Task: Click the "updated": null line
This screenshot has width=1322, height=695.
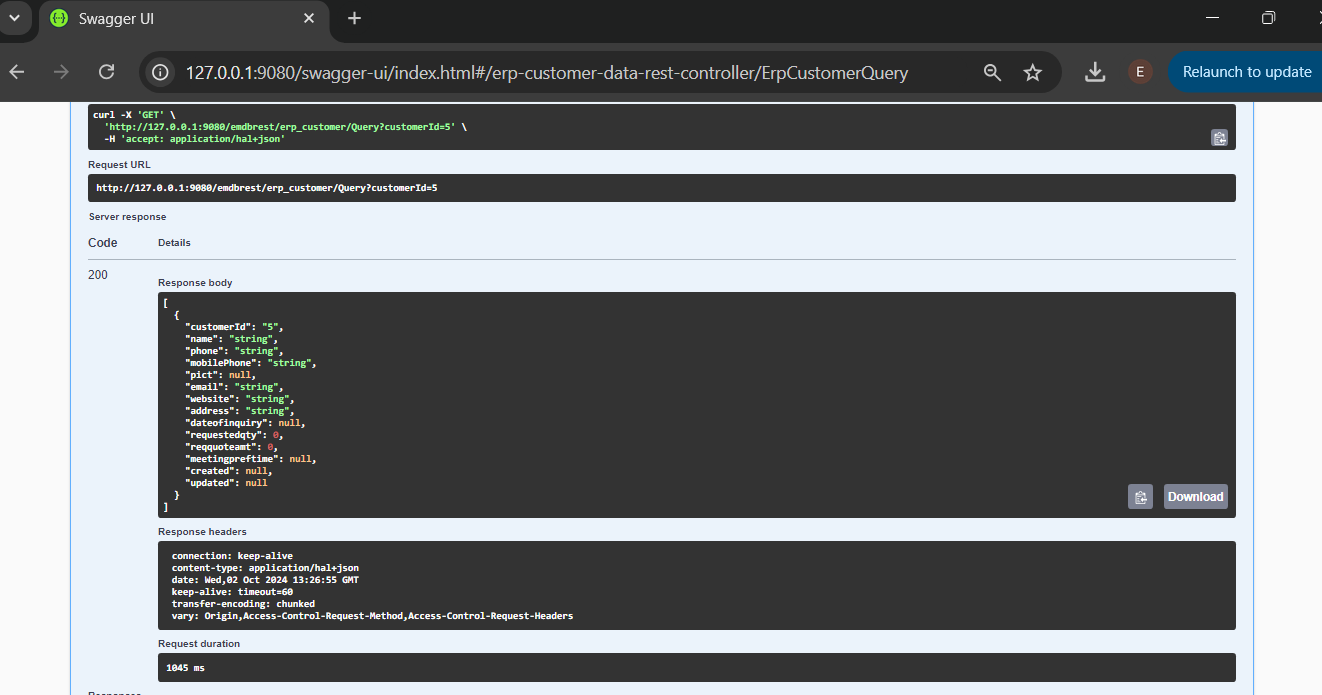Action: point(226,483)
